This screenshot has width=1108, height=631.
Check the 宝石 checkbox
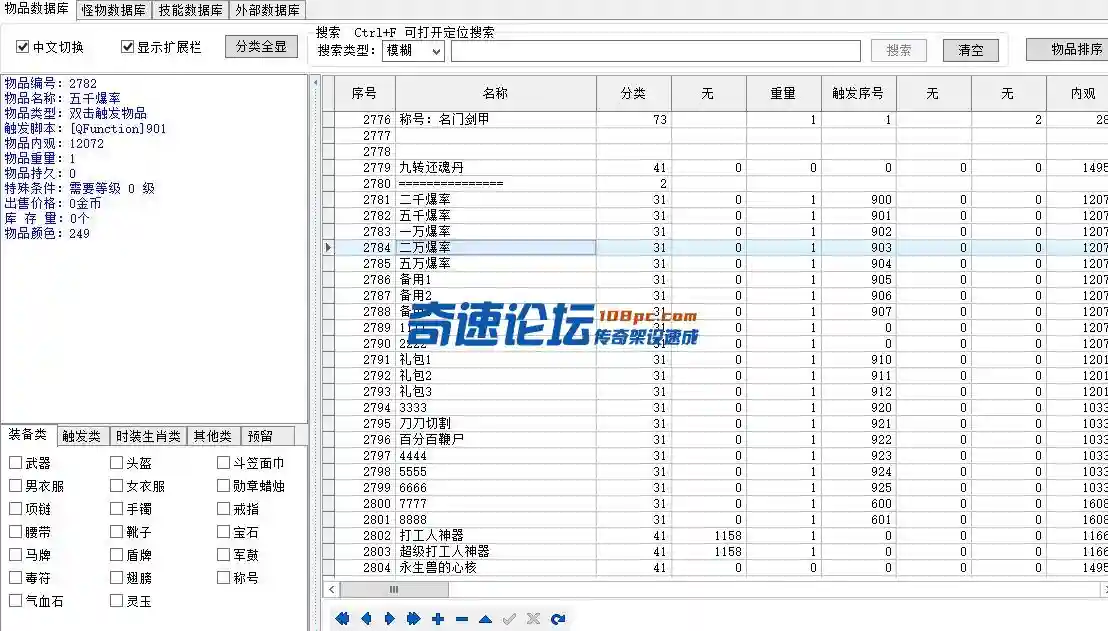[223, 531]
